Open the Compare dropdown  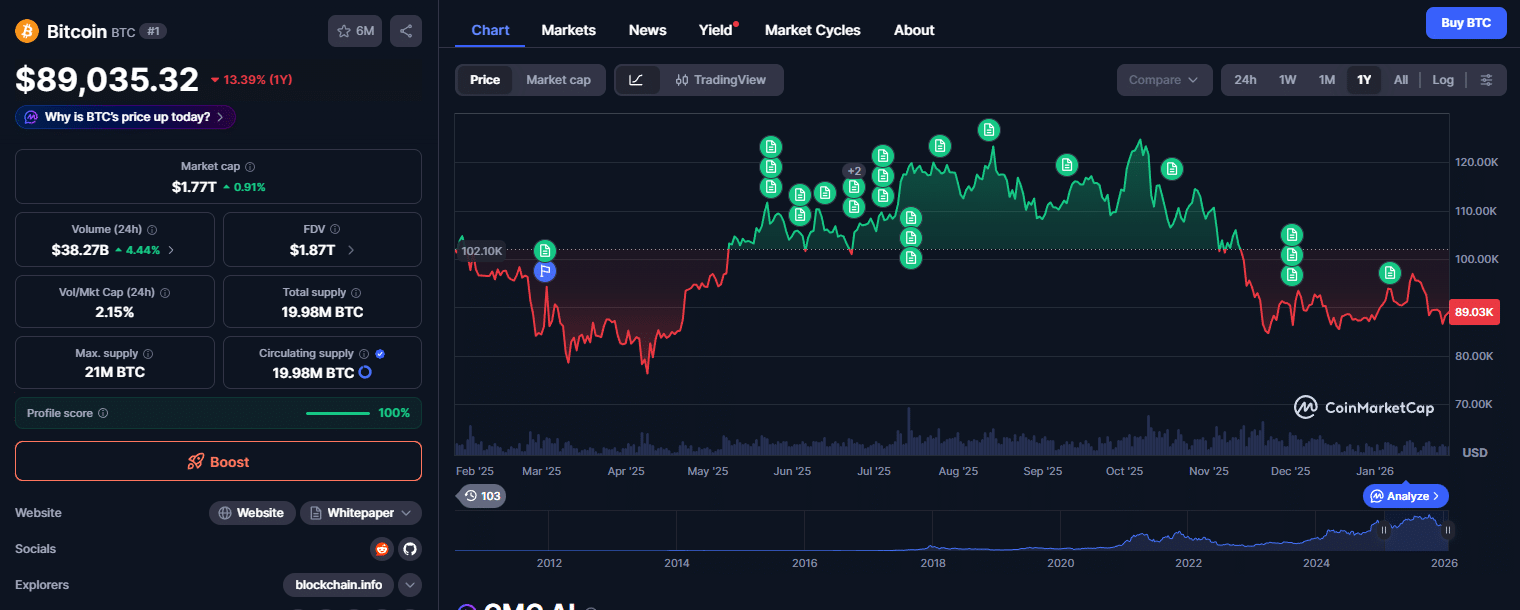coord(1164,80)
